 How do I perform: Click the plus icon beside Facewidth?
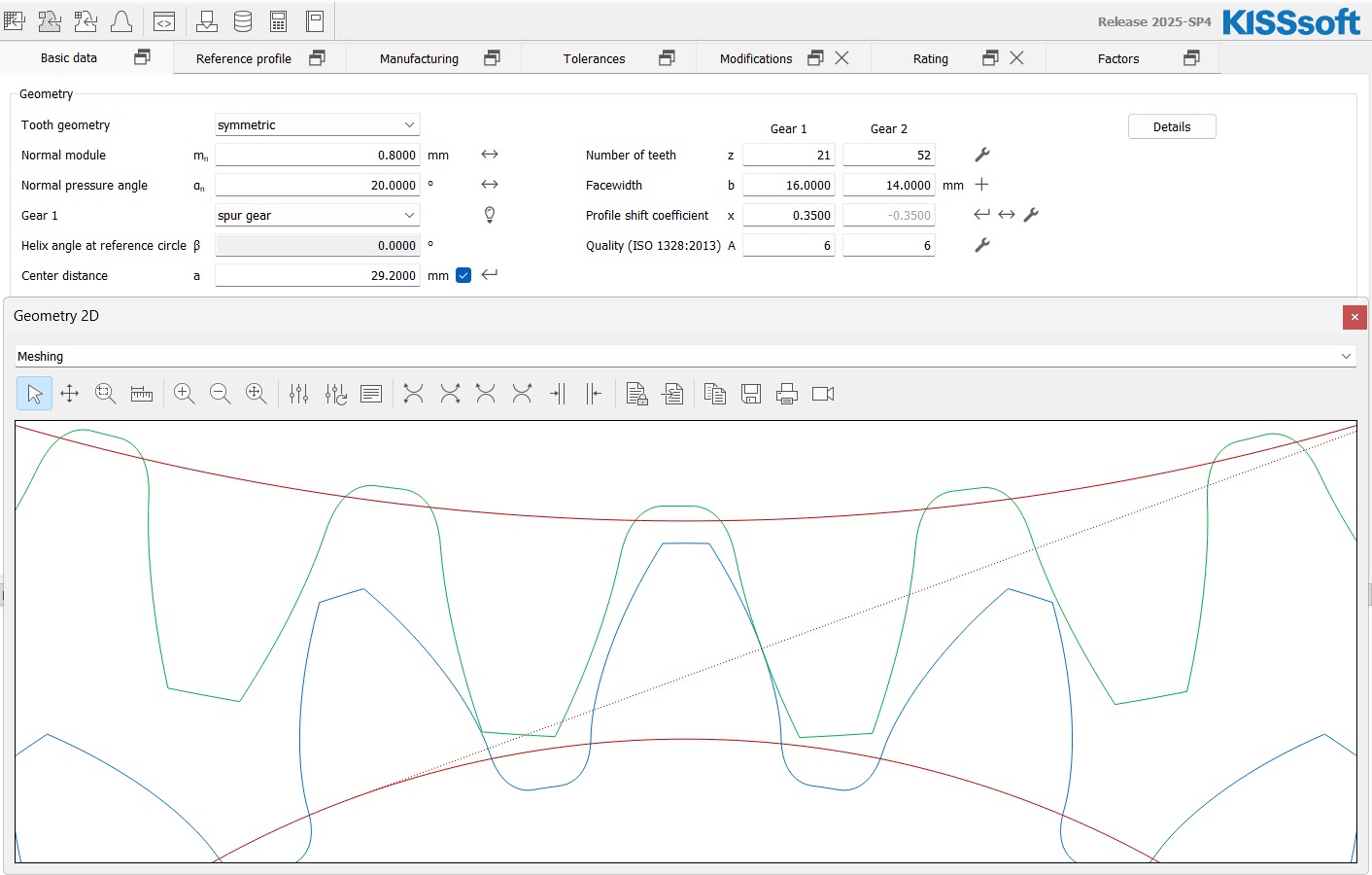(x=981, y=185)
